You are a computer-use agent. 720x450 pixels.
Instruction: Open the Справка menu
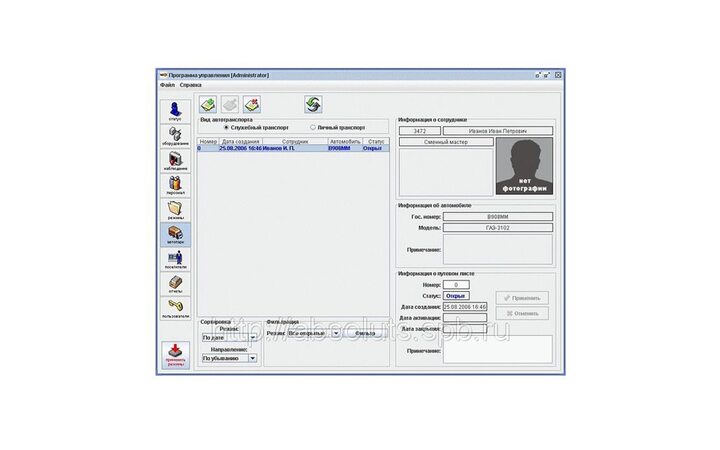click(190, 85)
